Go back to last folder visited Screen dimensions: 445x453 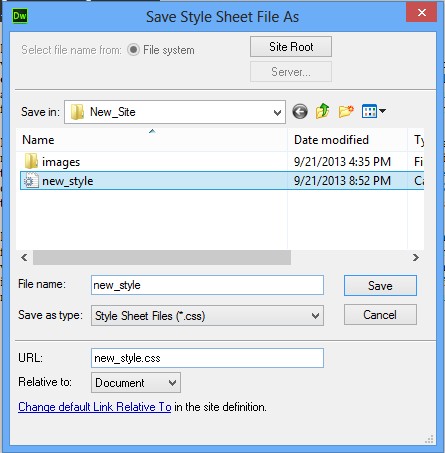pos(300,111)
